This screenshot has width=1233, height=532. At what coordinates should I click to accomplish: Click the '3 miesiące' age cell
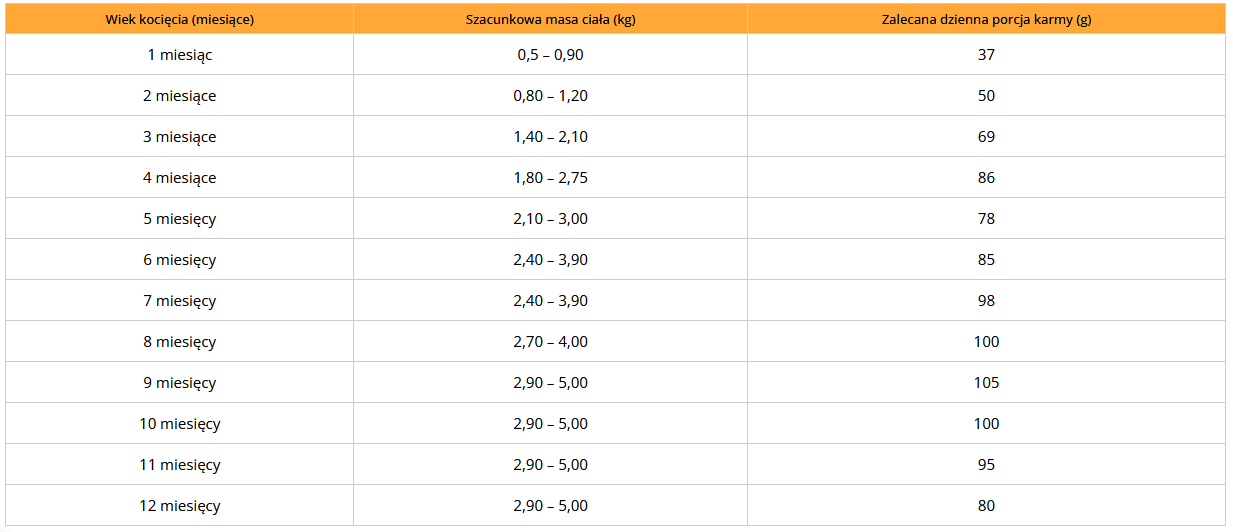click(x=180, y=137)
